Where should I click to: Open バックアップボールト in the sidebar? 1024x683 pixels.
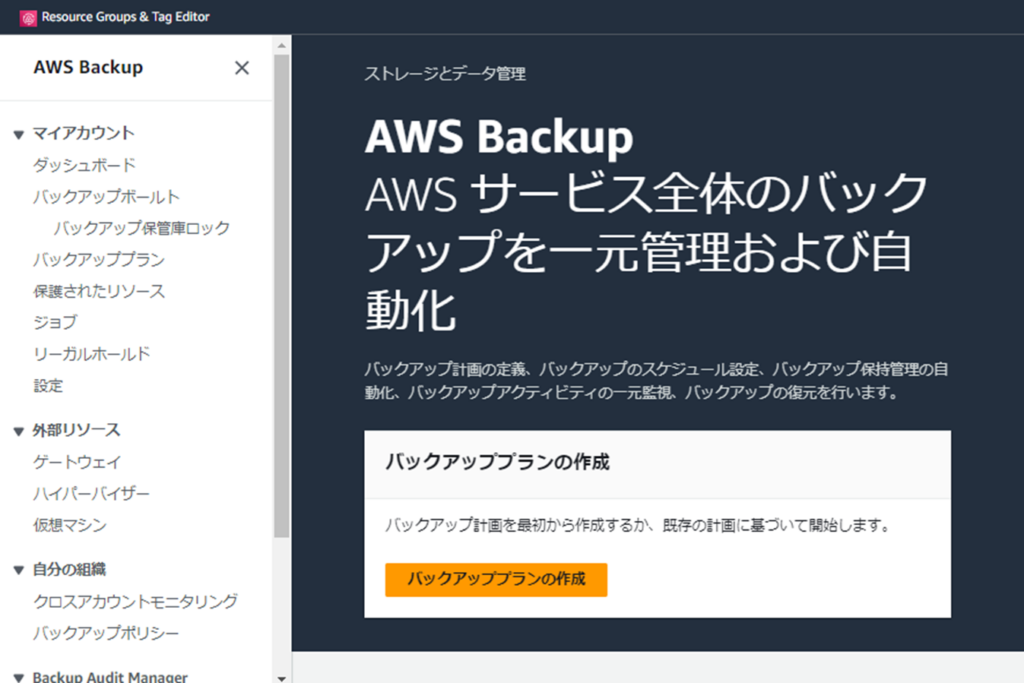click(106, 197)
